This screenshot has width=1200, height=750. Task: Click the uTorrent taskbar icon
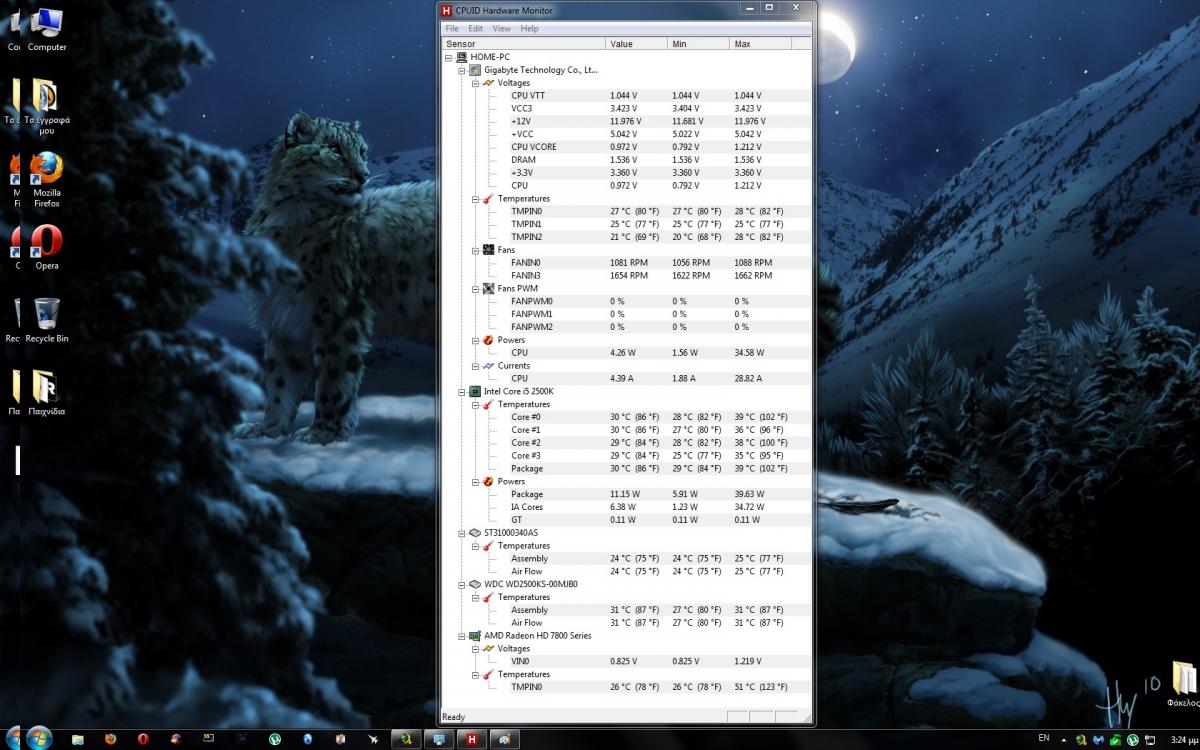coord(274,739)
